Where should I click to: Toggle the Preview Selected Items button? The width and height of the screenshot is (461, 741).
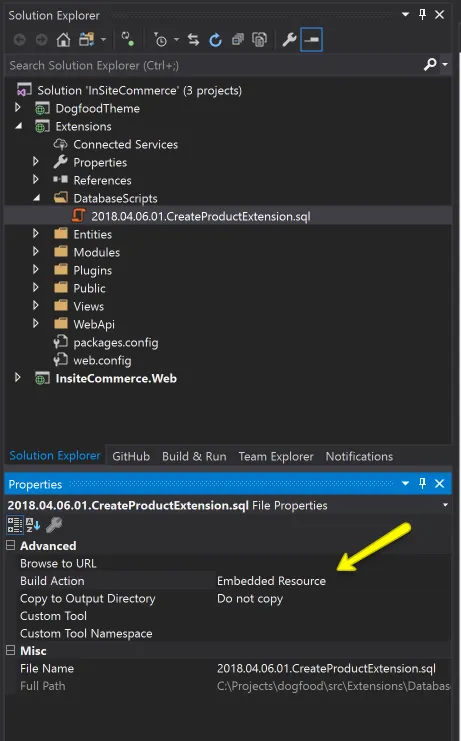(311, 40)
